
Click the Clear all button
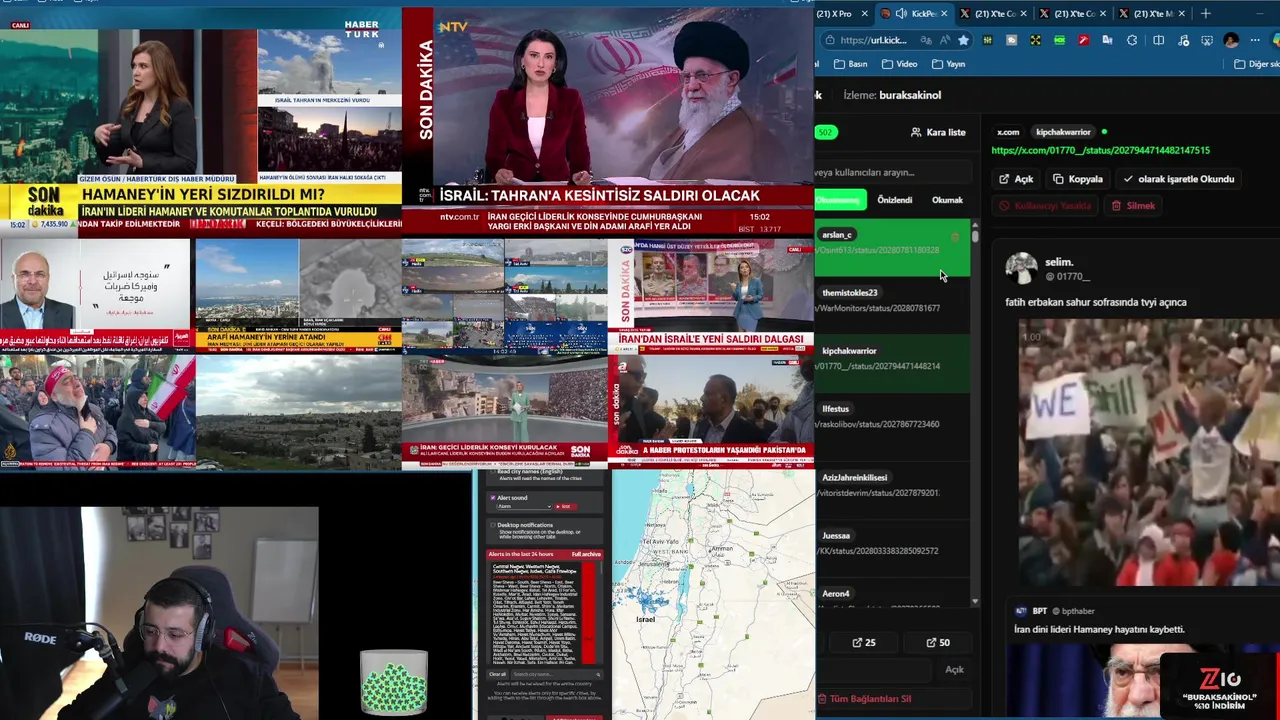[x=497, y=674]
